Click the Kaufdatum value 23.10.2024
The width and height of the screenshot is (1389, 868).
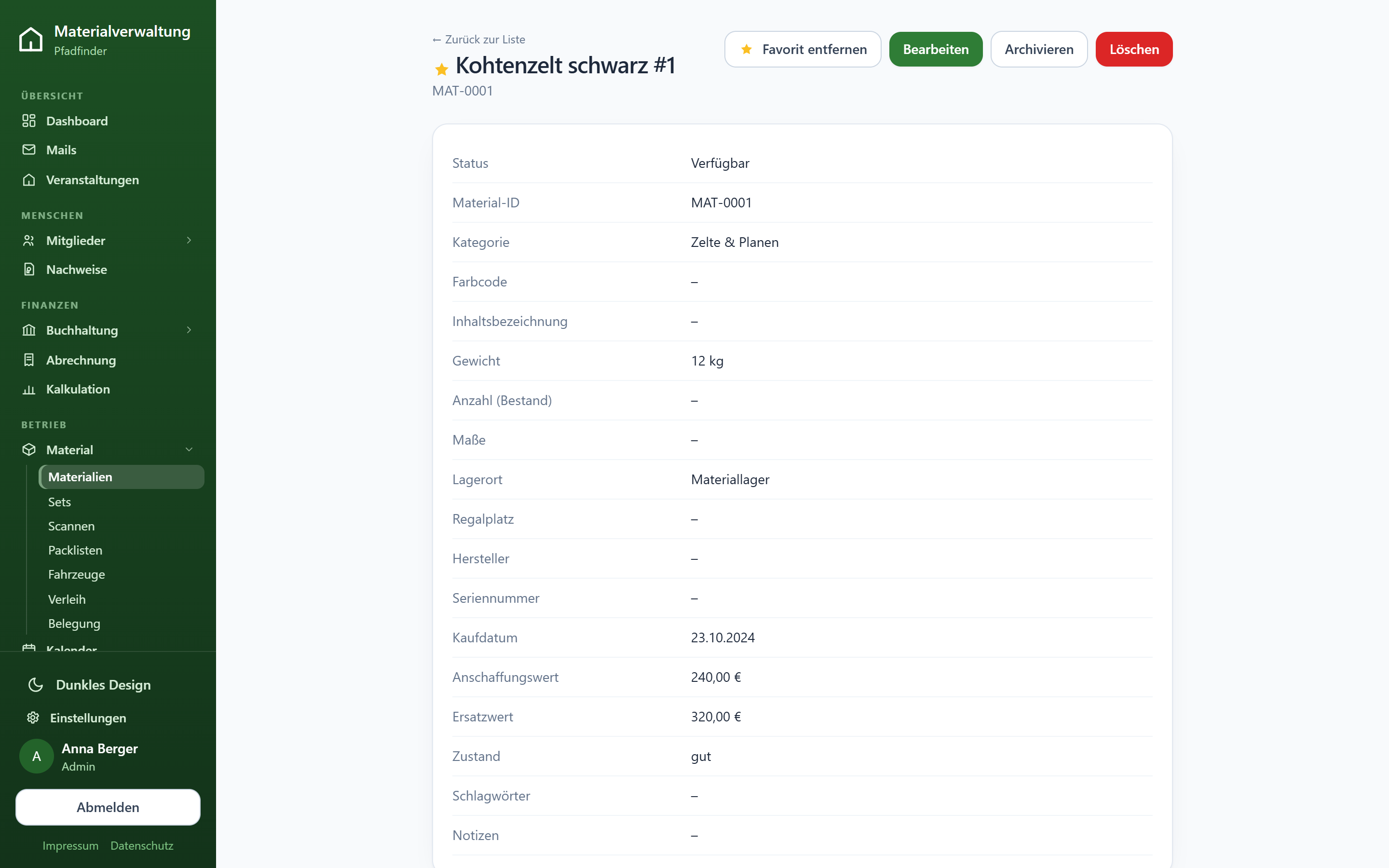pyautogui.click(x=722, y=638)
